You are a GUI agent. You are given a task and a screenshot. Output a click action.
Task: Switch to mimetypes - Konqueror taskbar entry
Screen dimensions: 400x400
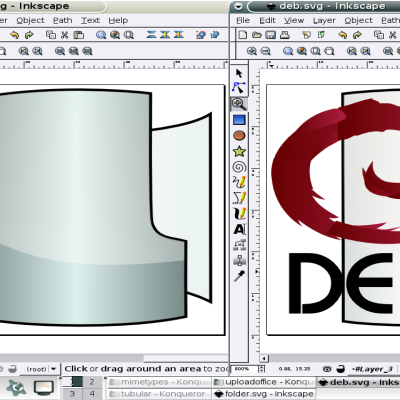(159, 382)
